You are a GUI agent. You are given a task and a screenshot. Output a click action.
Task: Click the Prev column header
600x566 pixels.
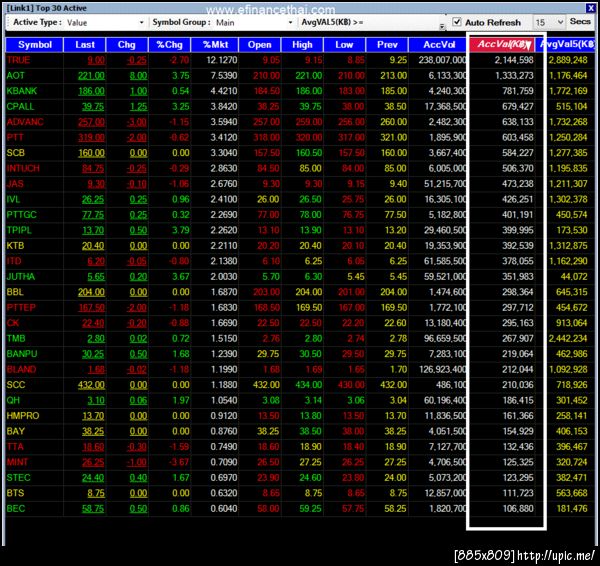click(x=387, y=45)
